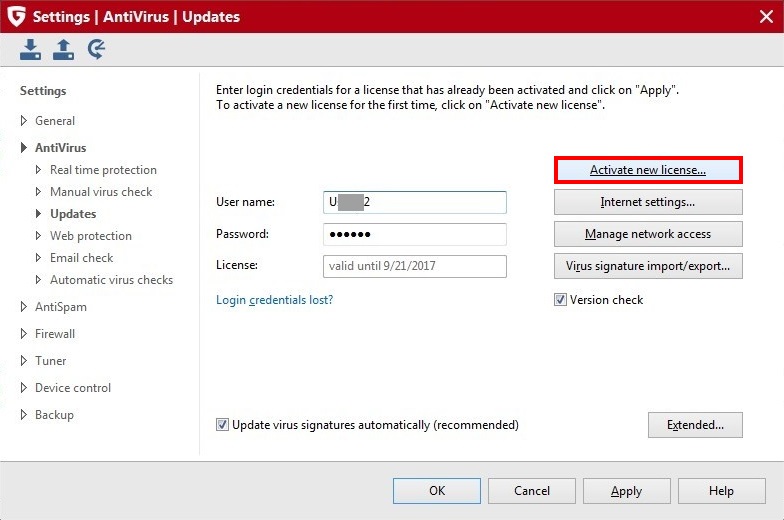The width and height of the screenshot is (784, 520).
Task: Click the Apply button
Action: [626, 491]
